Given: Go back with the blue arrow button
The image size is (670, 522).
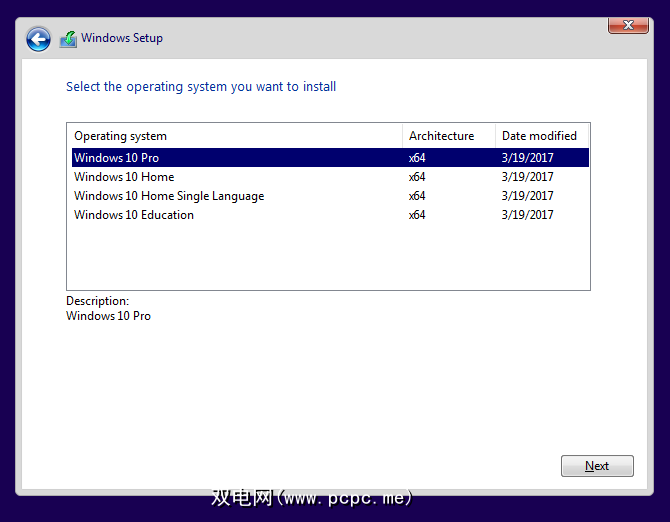Looking at the screenshot, I should (x=38, y=39).
